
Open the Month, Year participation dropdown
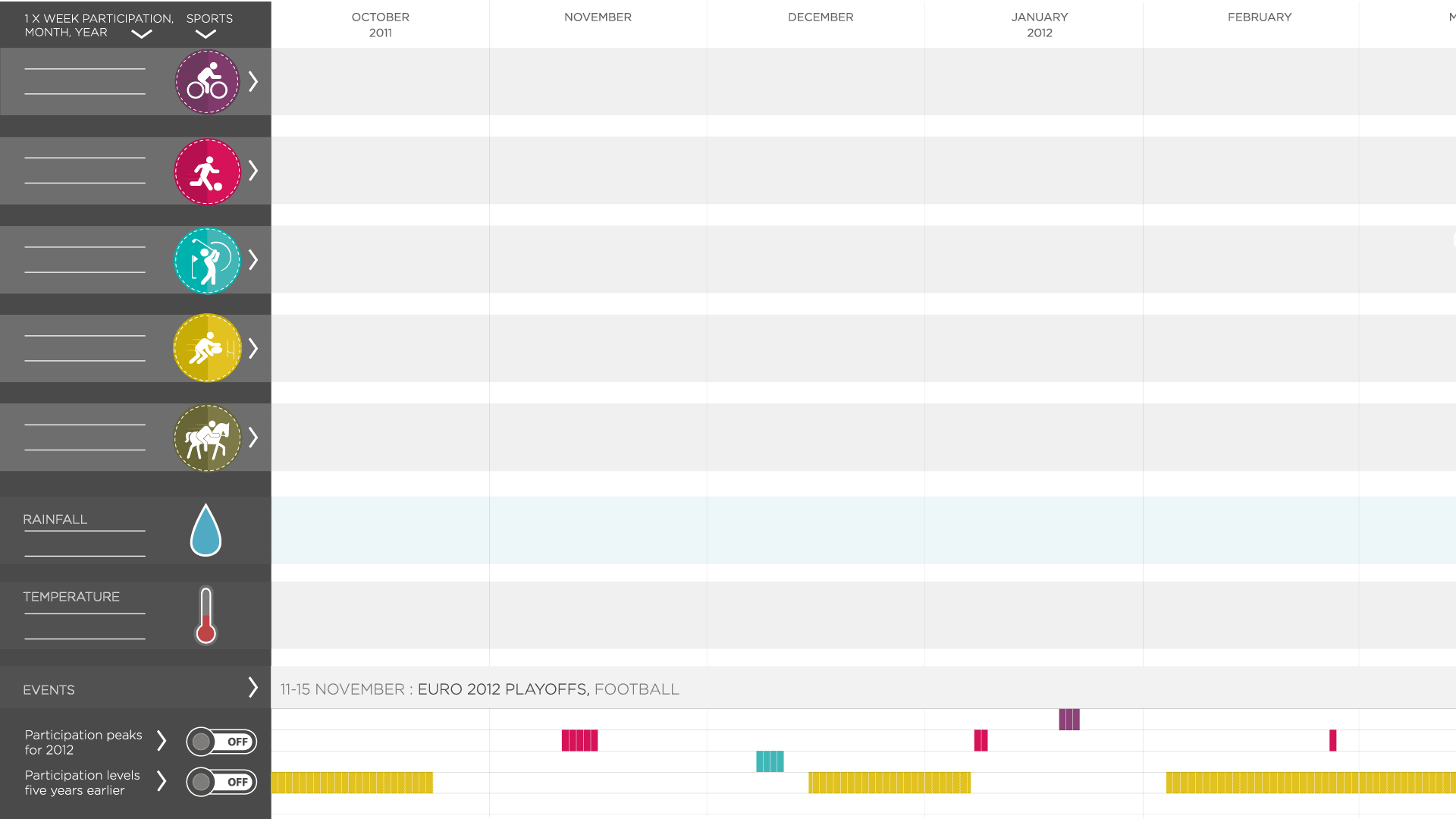[142, 34]
